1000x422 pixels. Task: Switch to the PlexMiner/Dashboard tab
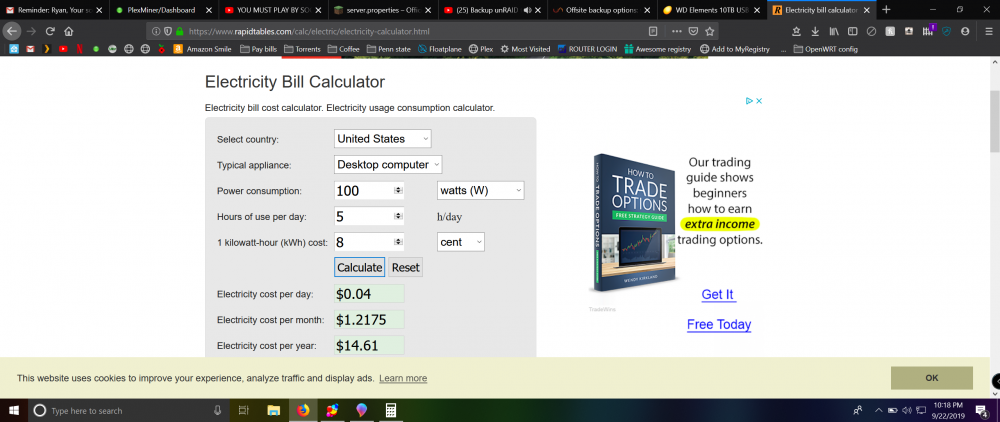click(x=162, y=10)
